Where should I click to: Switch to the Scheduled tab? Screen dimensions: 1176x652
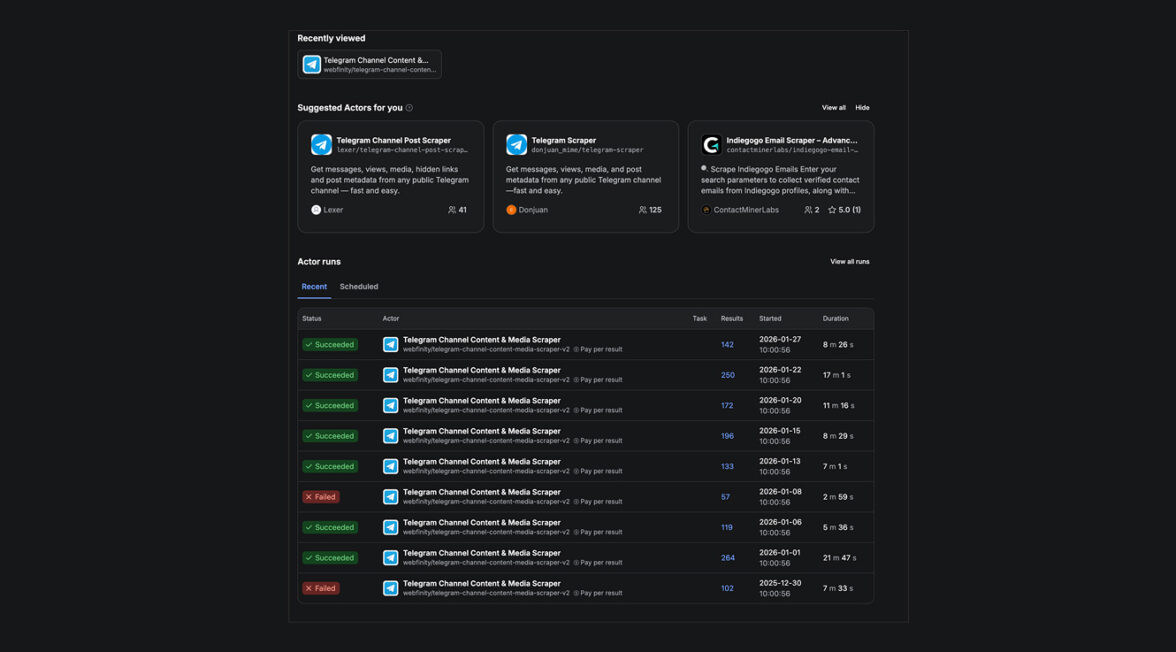pos(358,287)
